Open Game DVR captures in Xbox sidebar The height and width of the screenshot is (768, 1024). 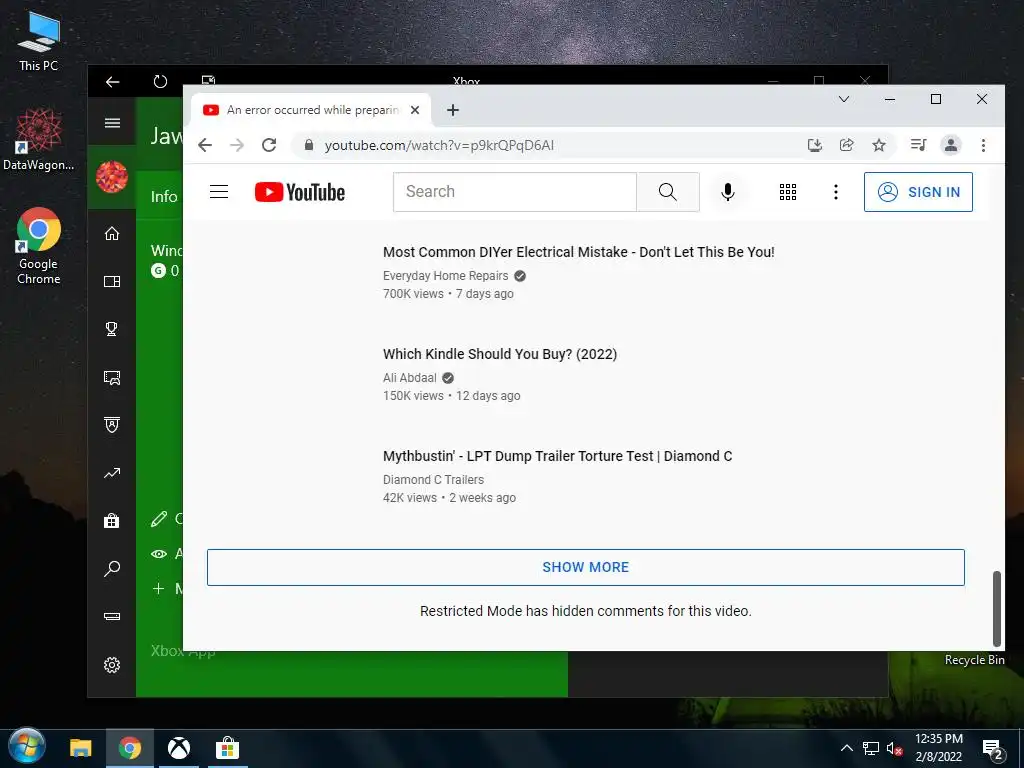click(x=112, y=377)
